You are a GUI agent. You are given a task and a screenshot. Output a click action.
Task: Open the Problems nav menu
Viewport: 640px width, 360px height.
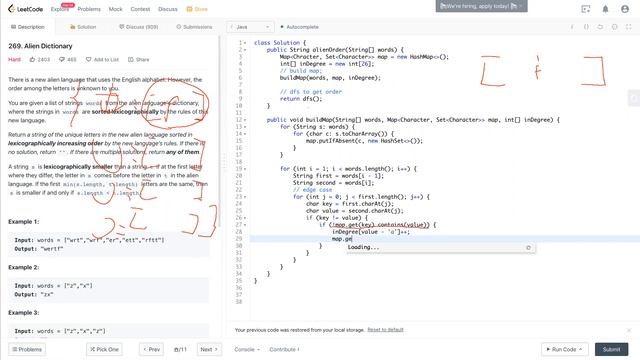[89, 9]
